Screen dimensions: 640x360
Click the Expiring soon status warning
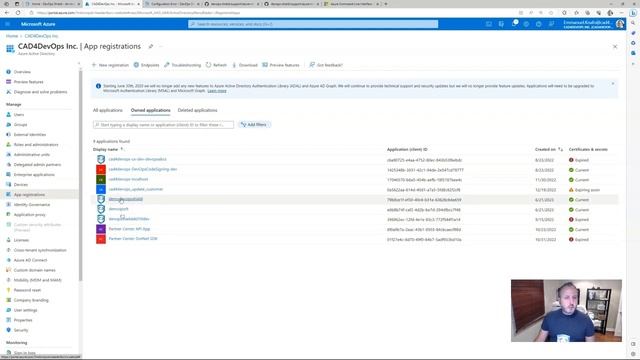[x=584, y=190]
